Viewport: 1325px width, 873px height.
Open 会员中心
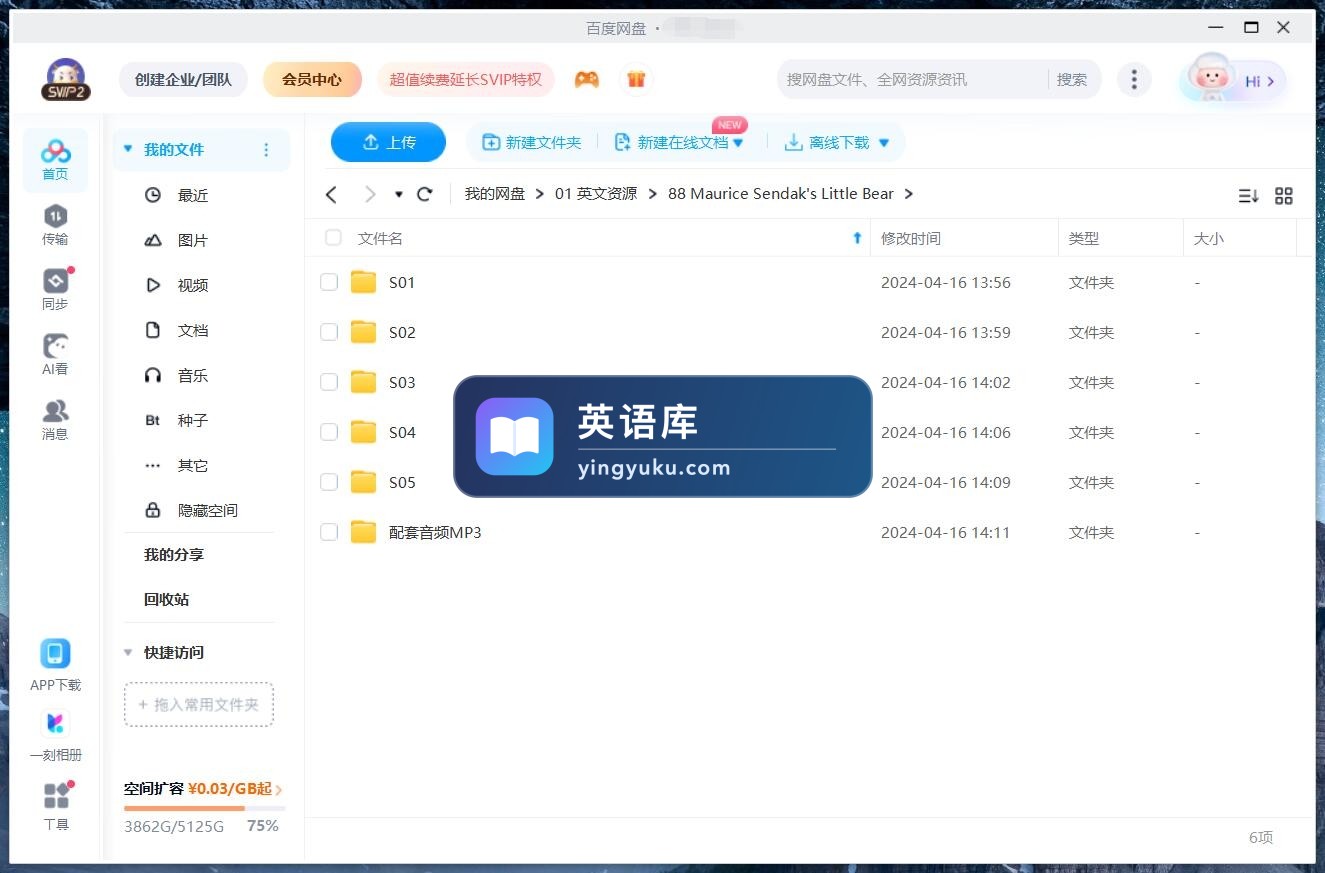coord(312,80)
